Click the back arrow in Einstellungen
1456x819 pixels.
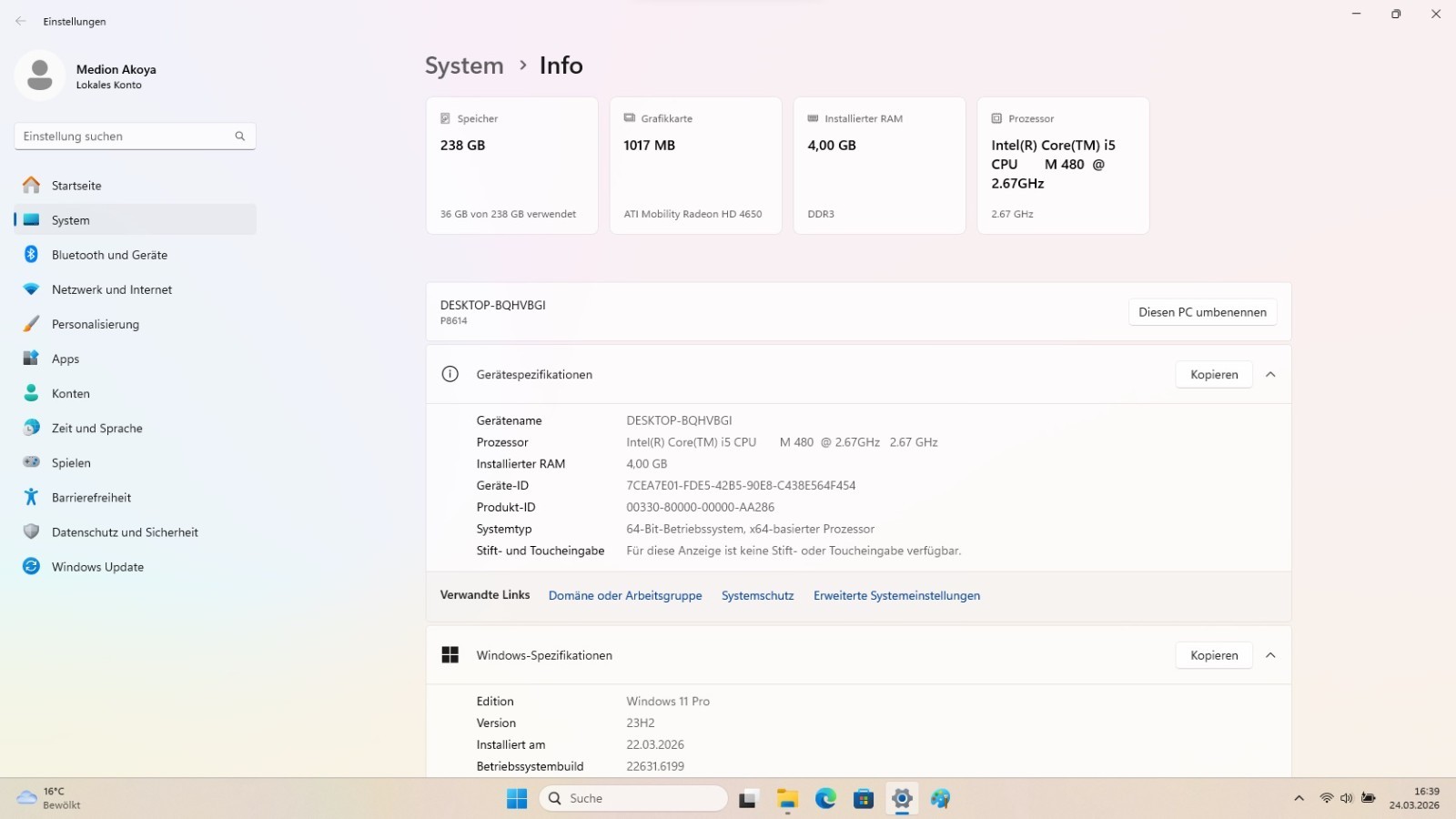[x=20, y=21]
